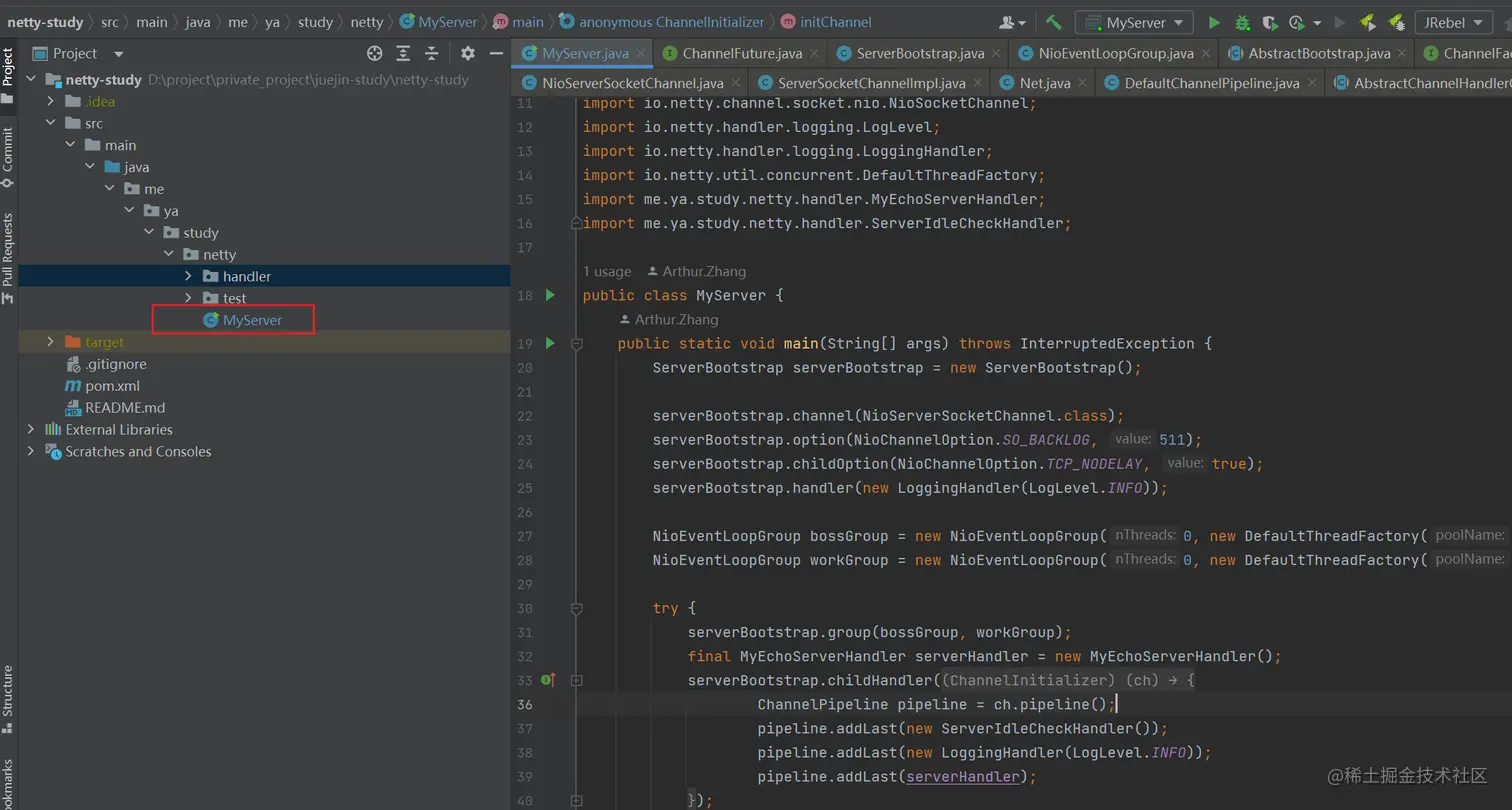Click Collapse All in Project panel

(431, 53)
